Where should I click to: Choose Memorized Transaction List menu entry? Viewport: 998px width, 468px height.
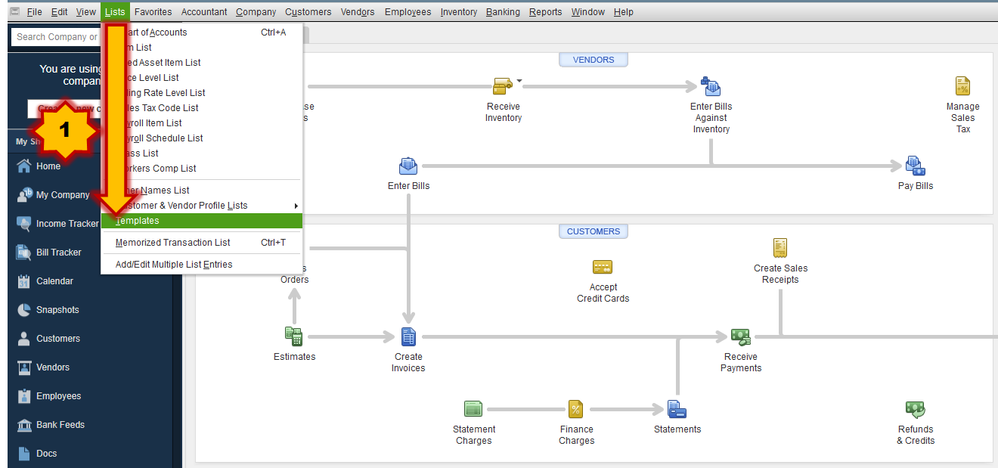point(202,243)
